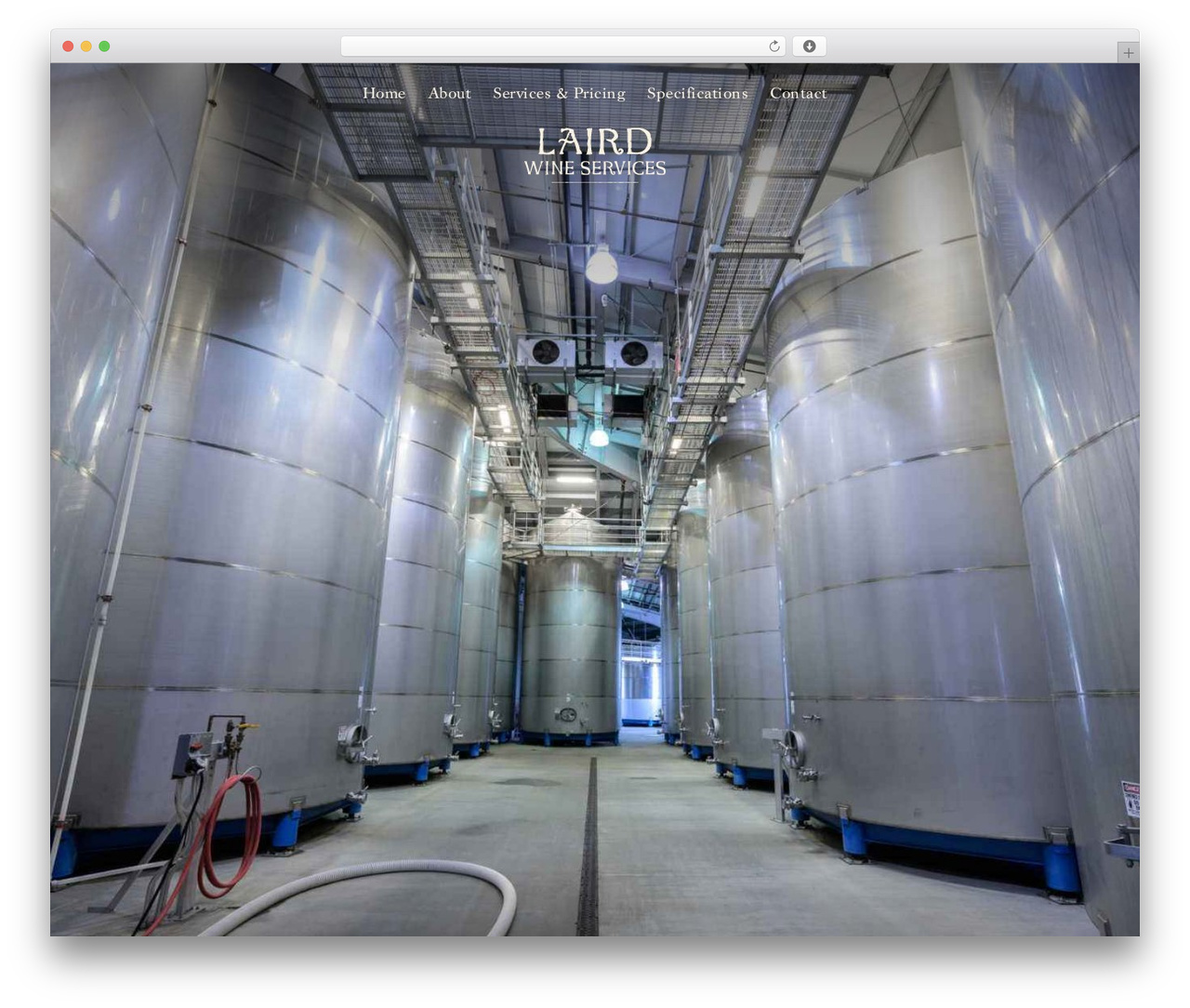Minimize the window with yellow button
This screenshot has width=1190, height=1008.
(86, 46)
